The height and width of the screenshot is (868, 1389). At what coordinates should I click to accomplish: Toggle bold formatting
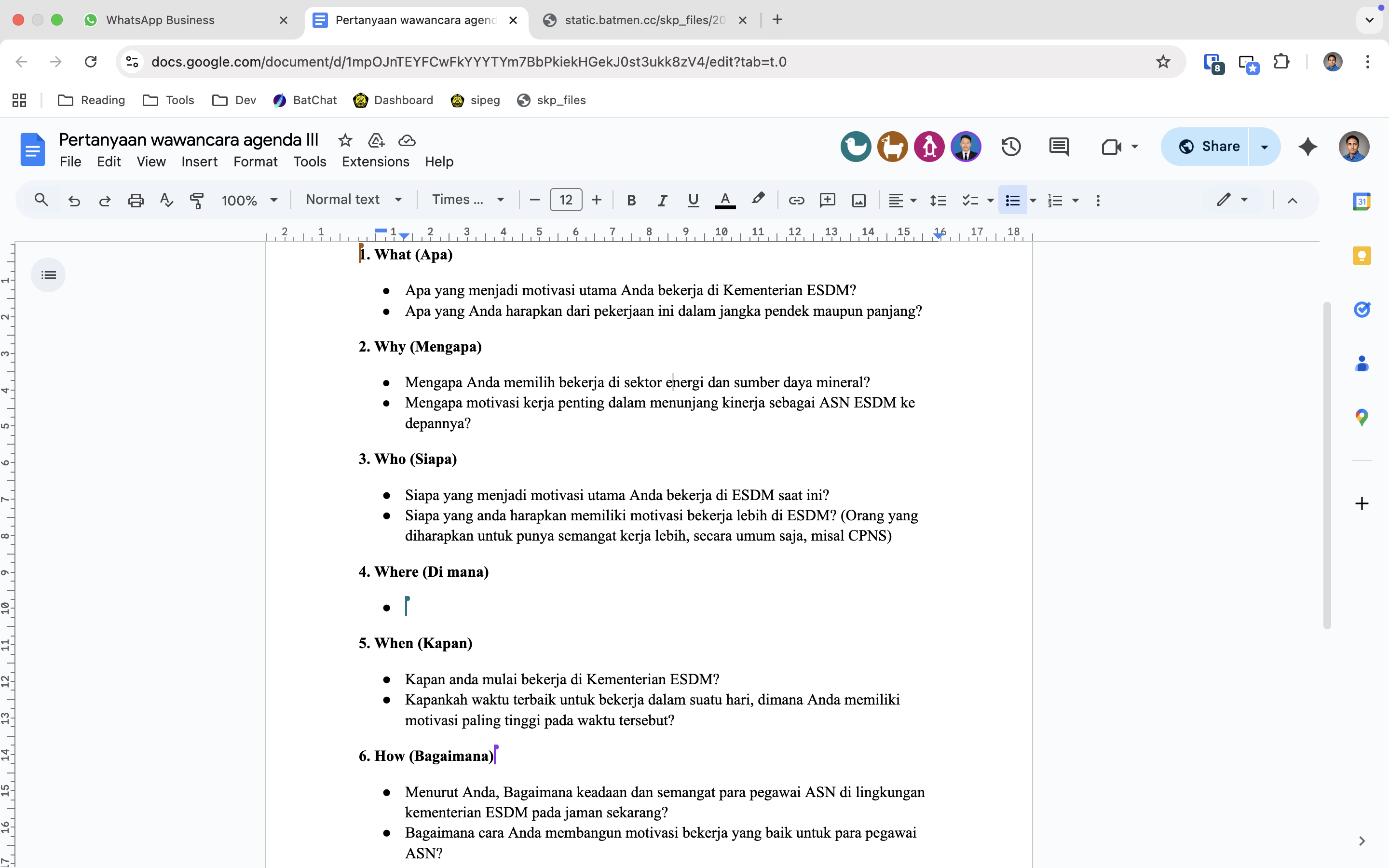coord(631,200)
